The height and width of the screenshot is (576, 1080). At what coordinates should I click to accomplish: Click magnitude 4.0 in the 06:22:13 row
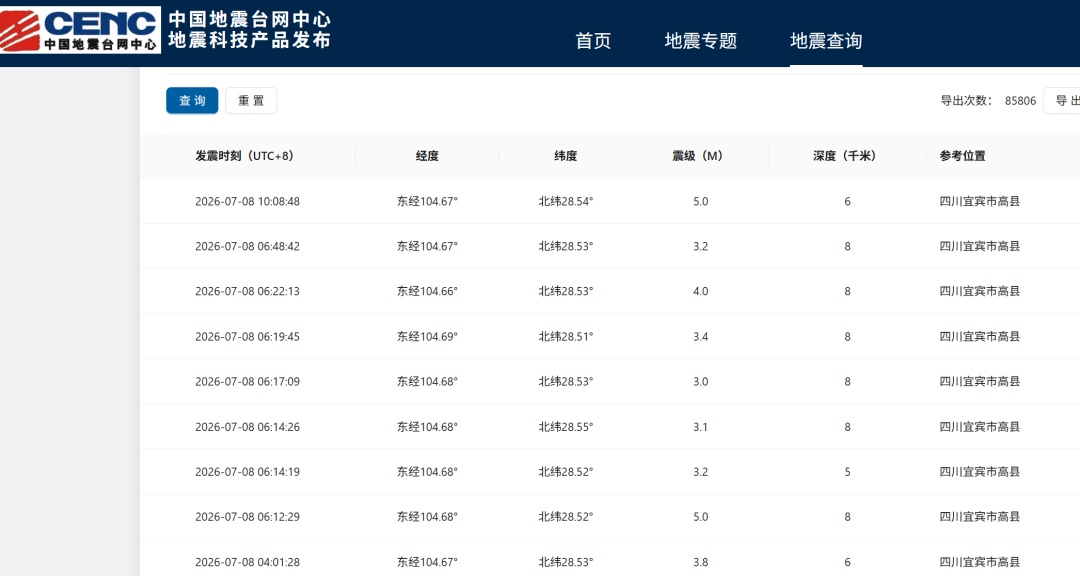[700, 291]
